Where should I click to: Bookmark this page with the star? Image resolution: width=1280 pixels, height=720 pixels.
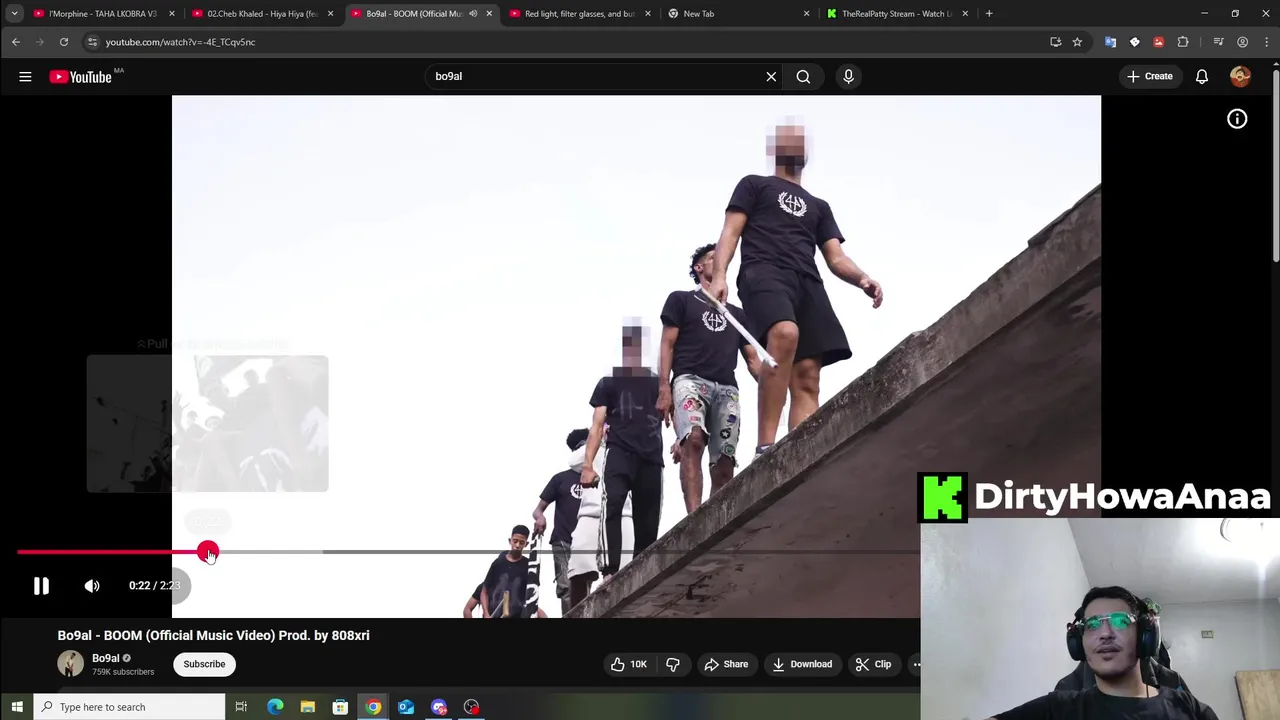tap(1077, 42)
